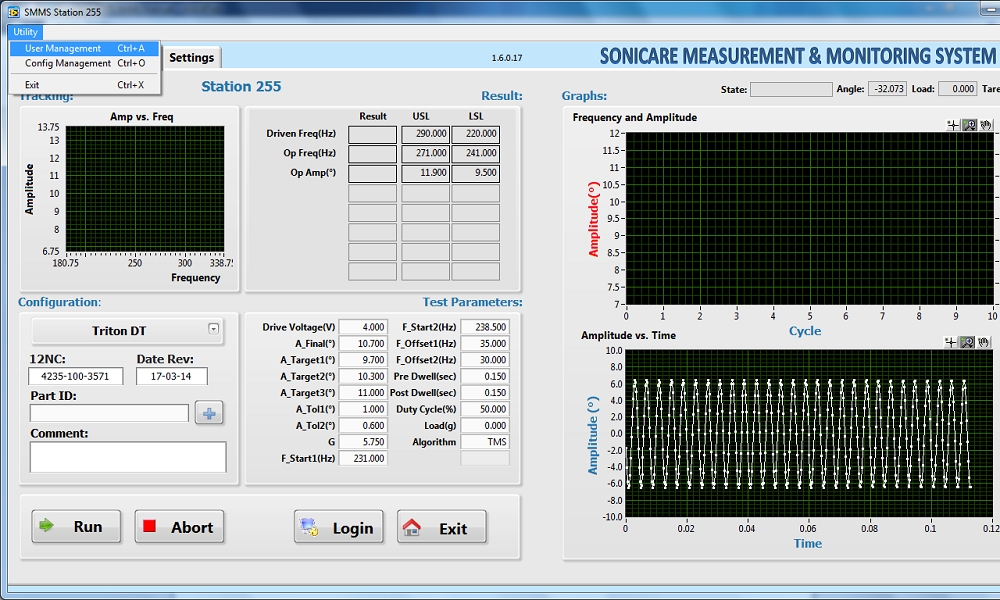The height and width of the screenshot is (600, 1000).
Task: Activate zoom tool on Frequency and Amplitude graph
Action: click(969, 125)
